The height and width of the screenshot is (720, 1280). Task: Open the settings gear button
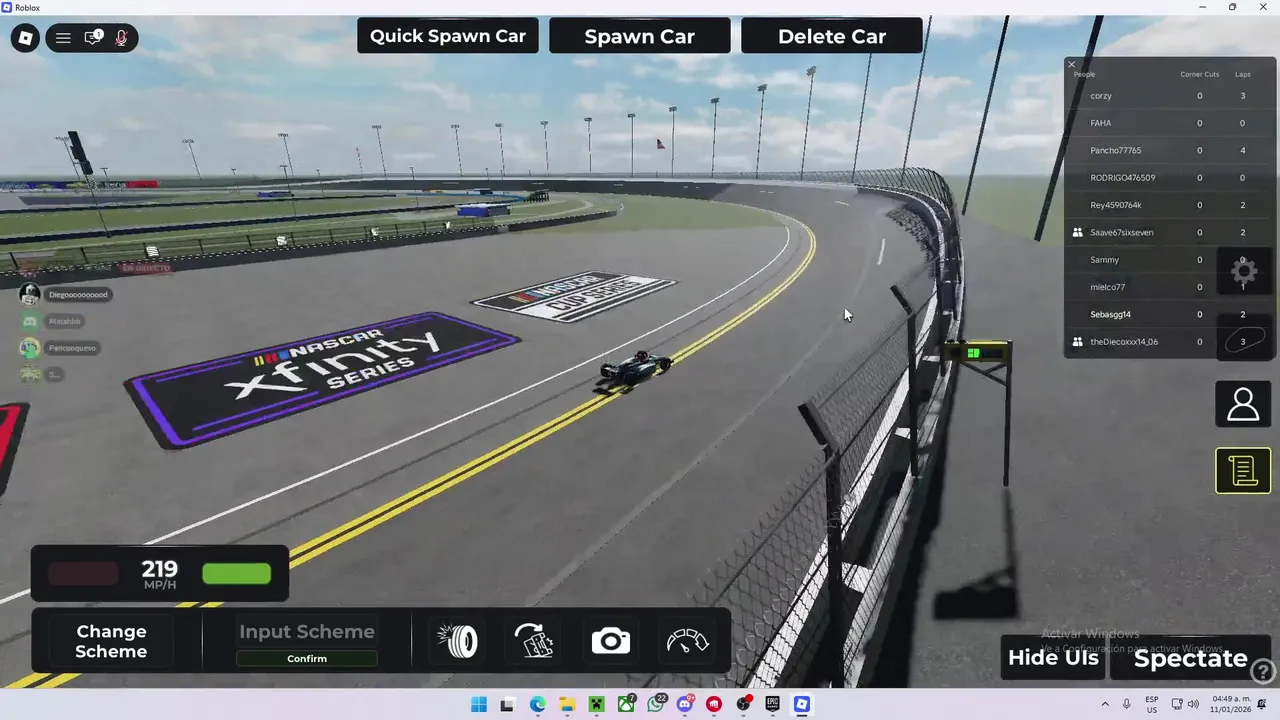point(1243,272)
